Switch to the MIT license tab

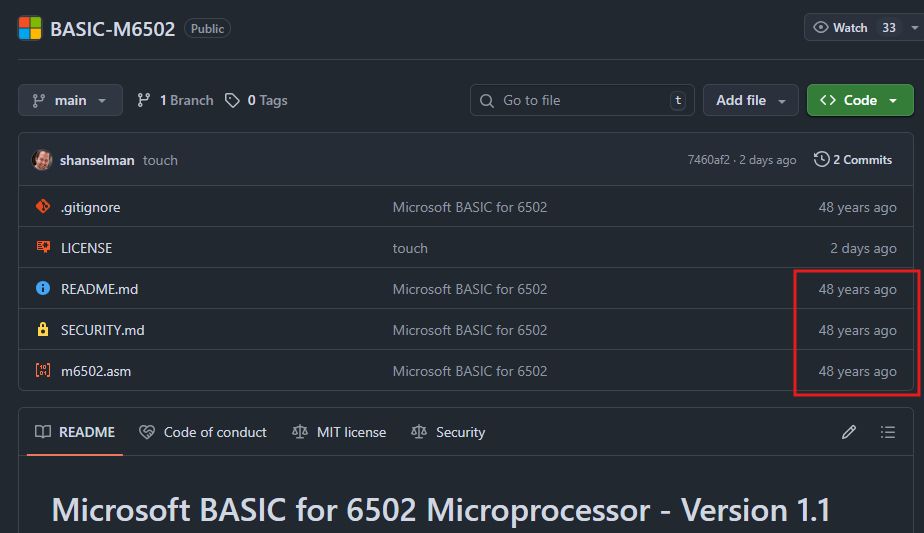(x=339, y=432)
